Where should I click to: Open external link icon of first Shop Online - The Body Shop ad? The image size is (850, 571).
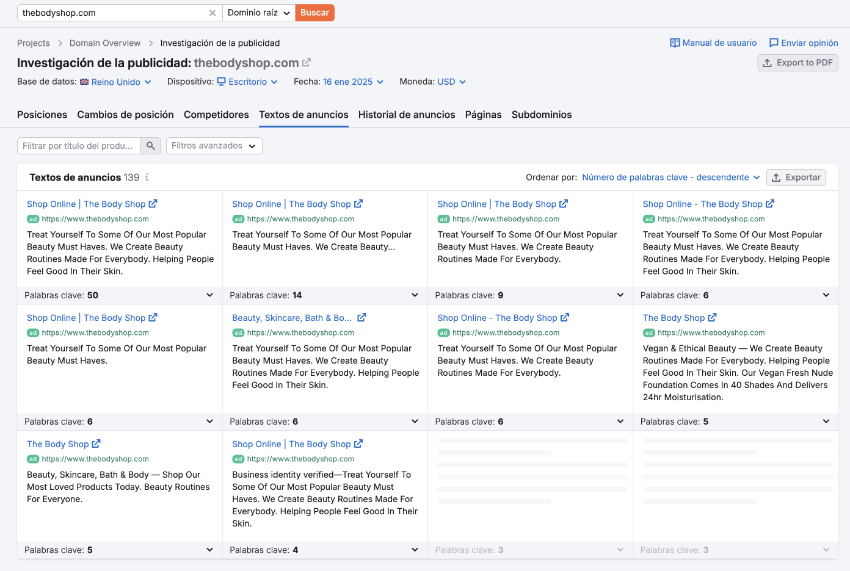click(770, 204)
